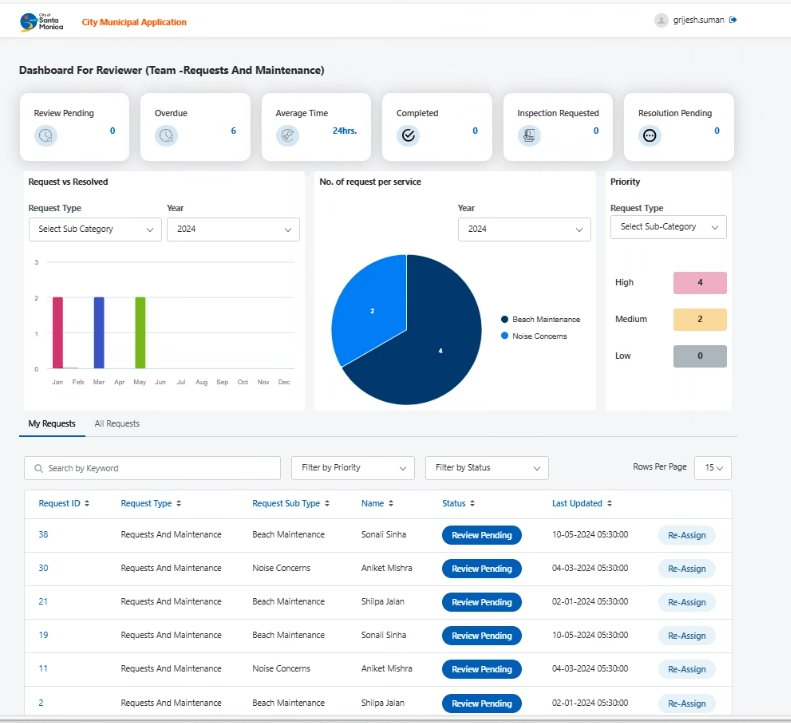Click the Resolution Pending ellipsis icon
The image size is (791, 723).
coord(650,136)
